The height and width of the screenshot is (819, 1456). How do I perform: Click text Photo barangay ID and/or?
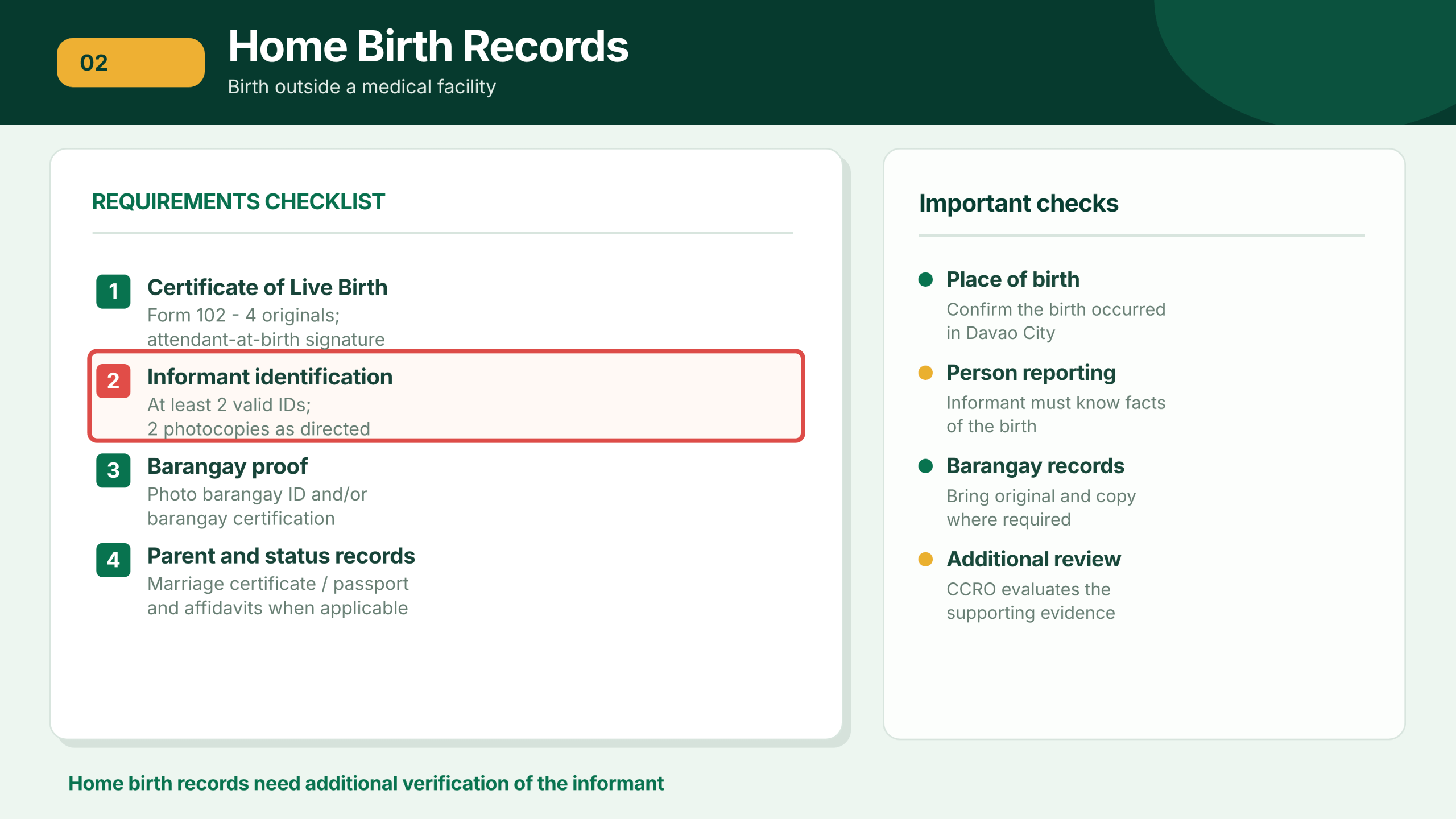(257, 494)
